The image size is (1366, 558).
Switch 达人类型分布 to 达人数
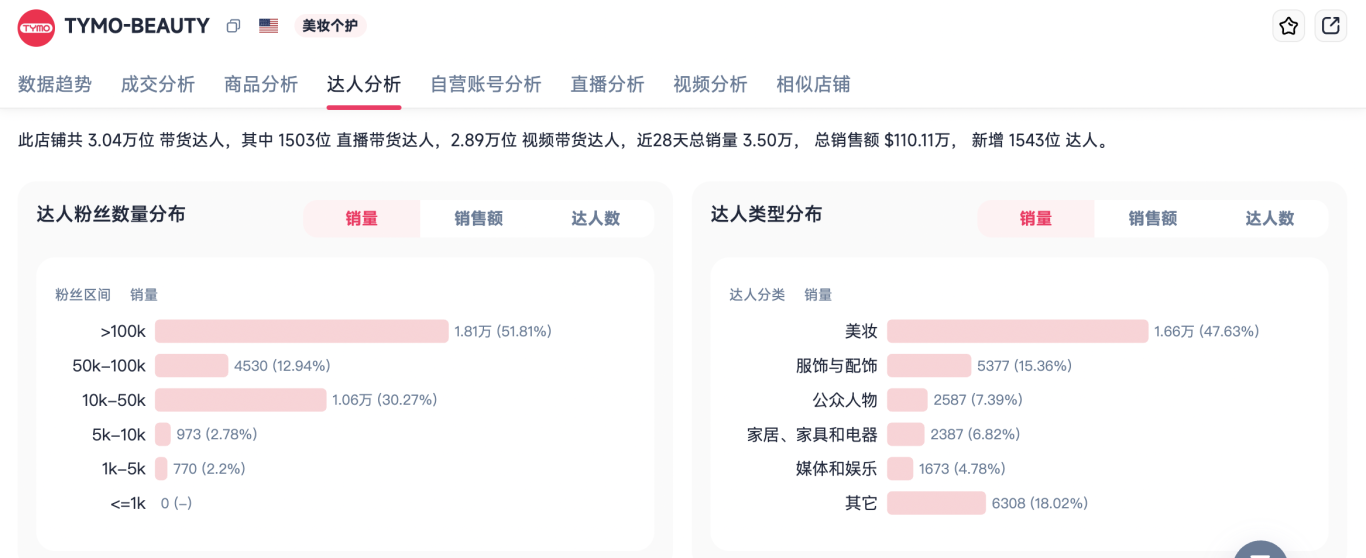(x=1269, y=218)
